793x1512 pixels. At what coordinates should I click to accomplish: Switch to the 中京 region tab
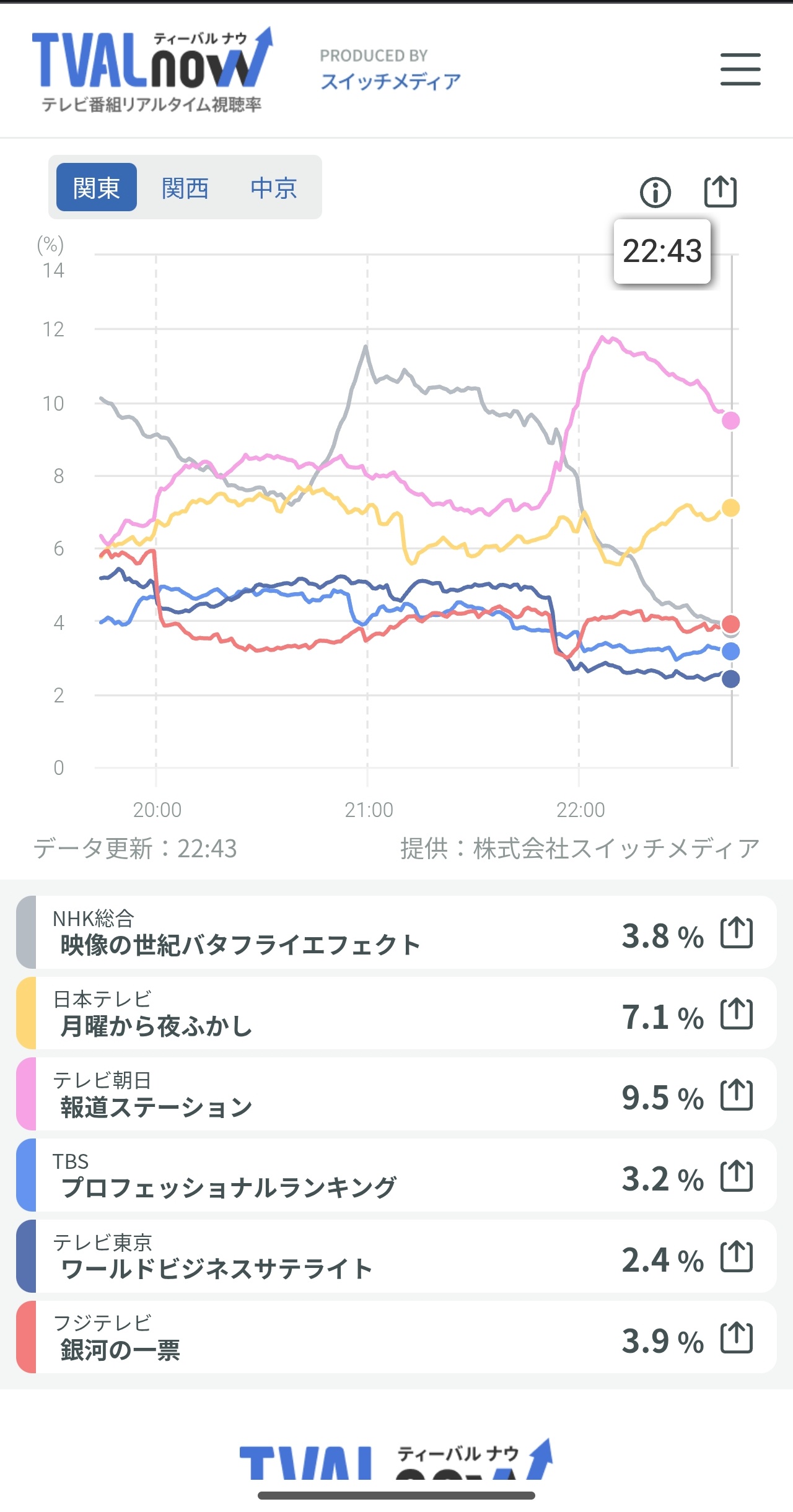pos(273,188)
